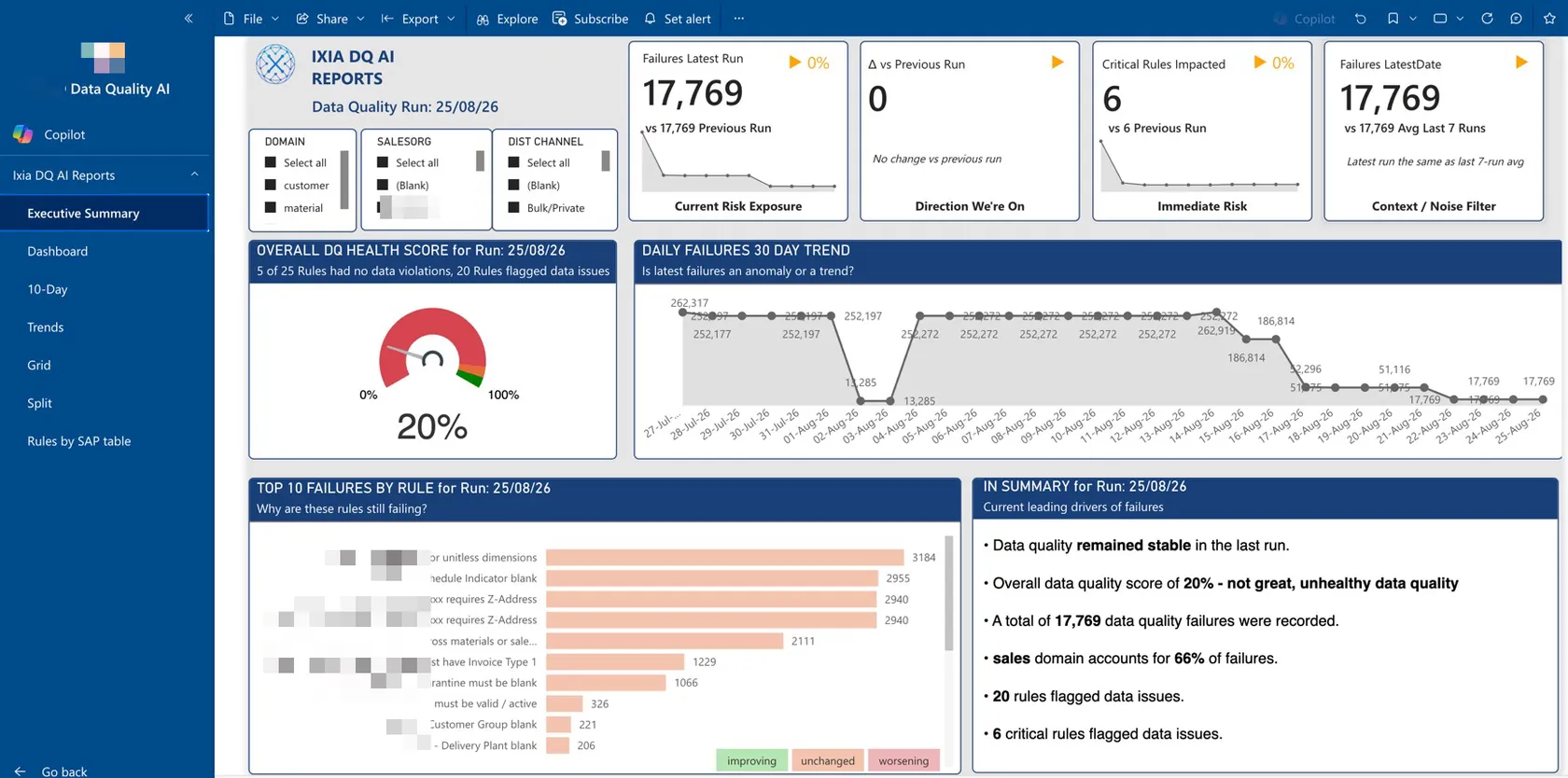Mark the report as favorite
The height and width of the screenshot is (778, 1568).
[1549, 19]
